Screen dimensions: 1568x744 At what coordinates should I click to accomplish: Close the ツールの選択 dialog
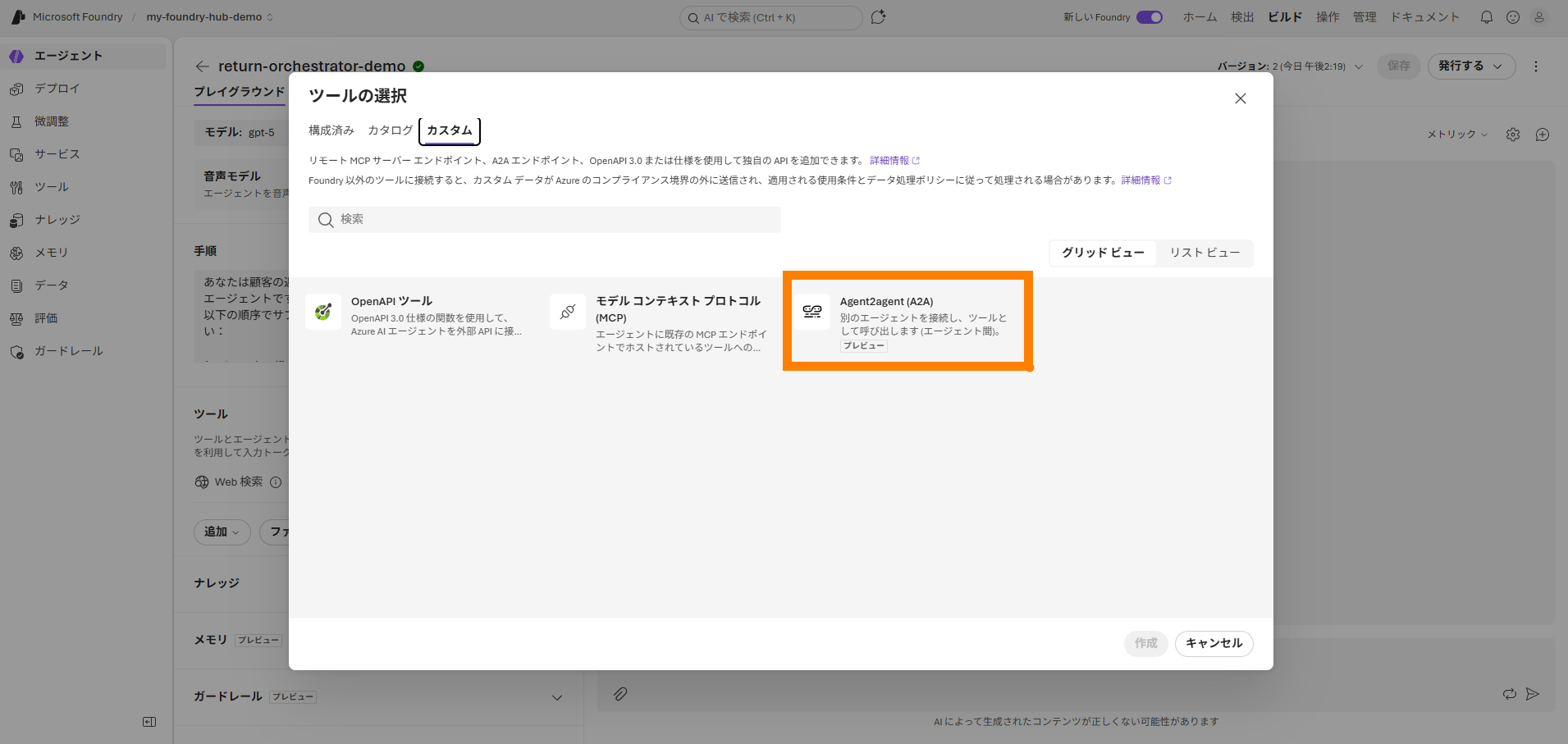coord(1241,98)
